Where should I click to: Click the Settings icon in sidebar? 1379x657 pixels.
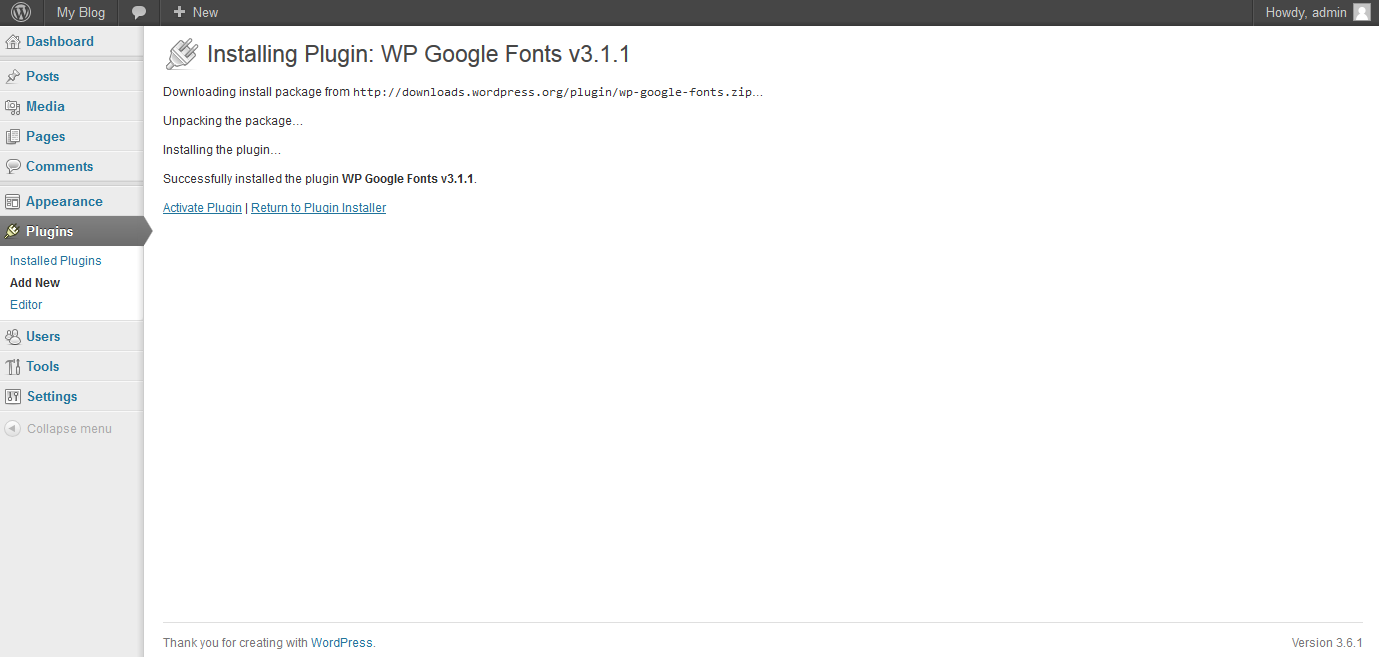click(13, 397)
